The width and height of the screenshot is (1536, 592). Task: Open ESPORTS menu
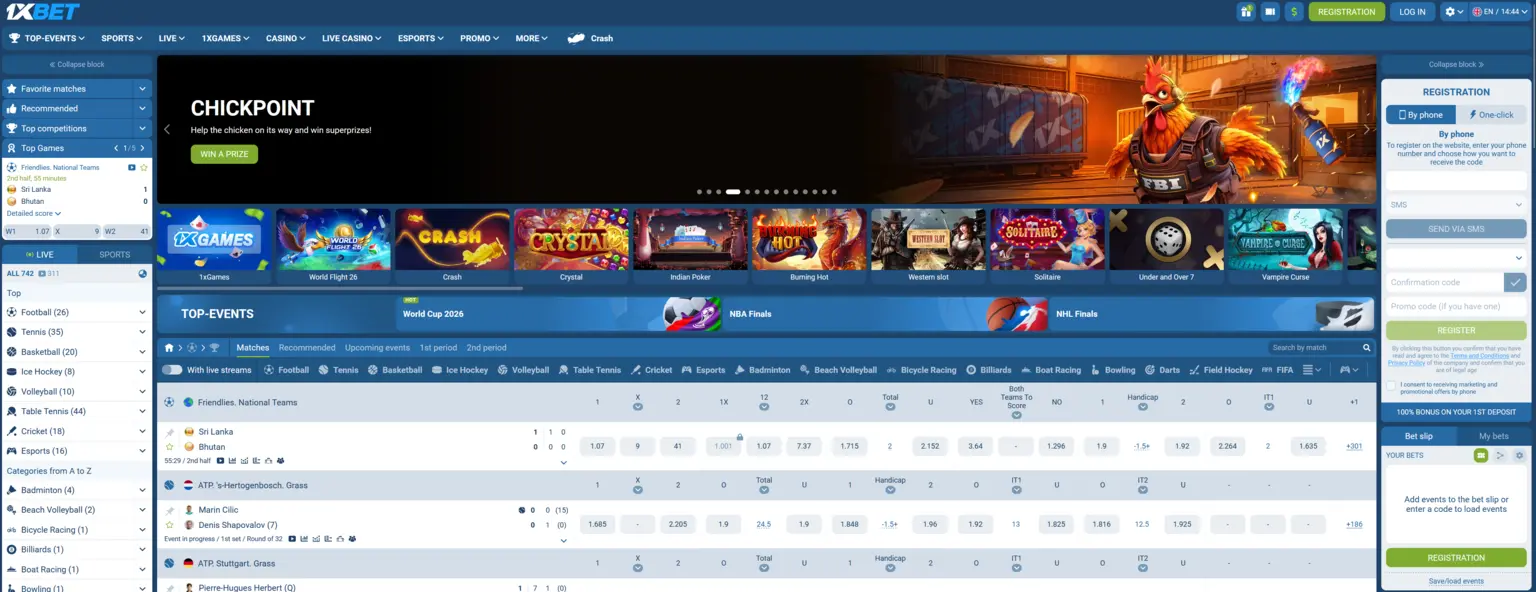click(421, 38)
